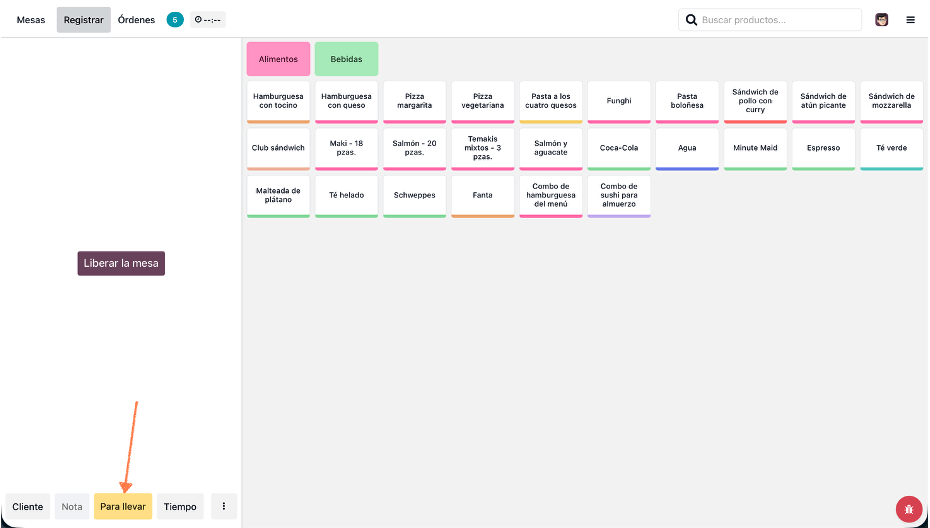Select the Té verde product
This screenshot has height=528, width=930.
tap(892, 149)
